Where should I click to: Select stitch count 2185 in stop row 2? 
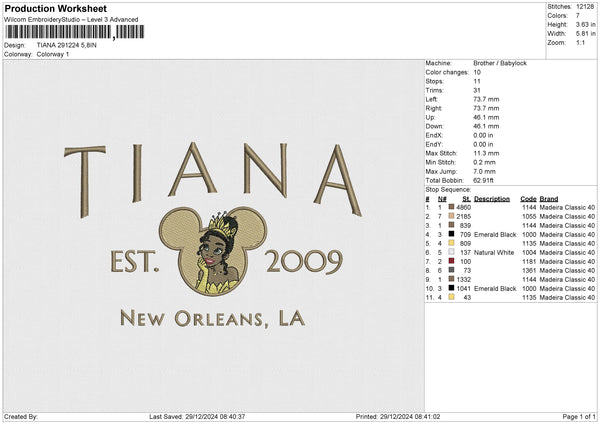point(463,217)
